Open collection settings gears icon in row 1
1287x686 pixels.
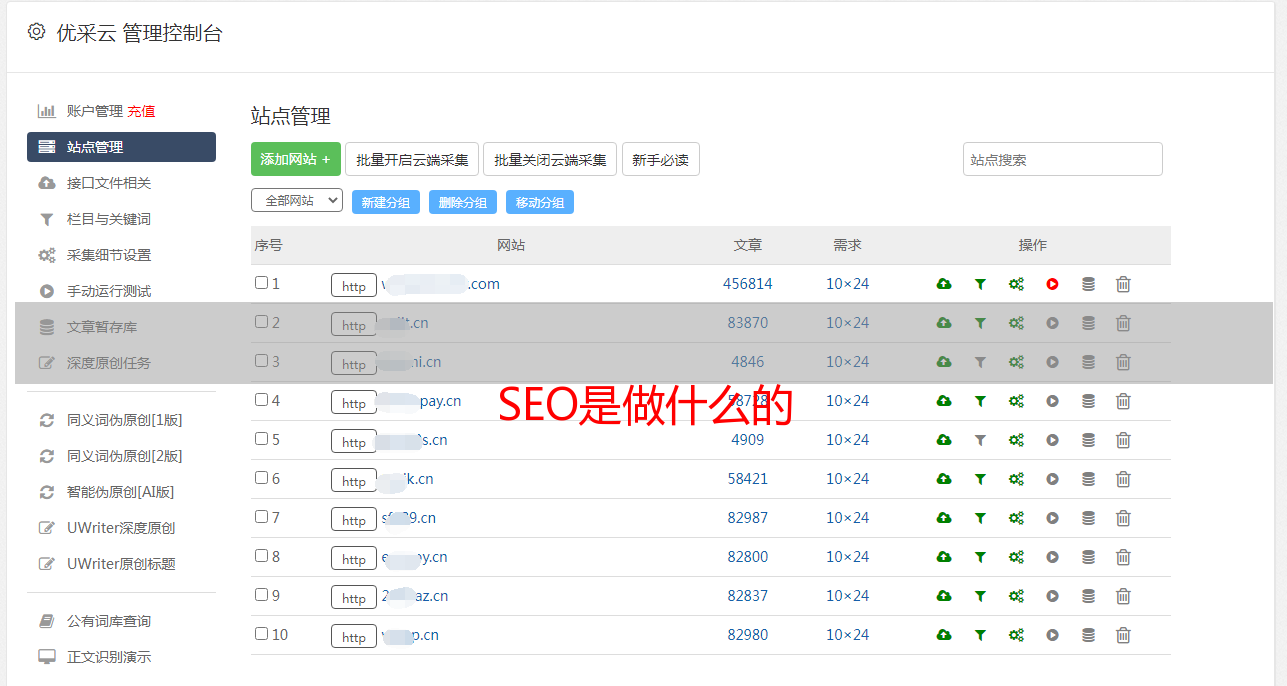1016,284
